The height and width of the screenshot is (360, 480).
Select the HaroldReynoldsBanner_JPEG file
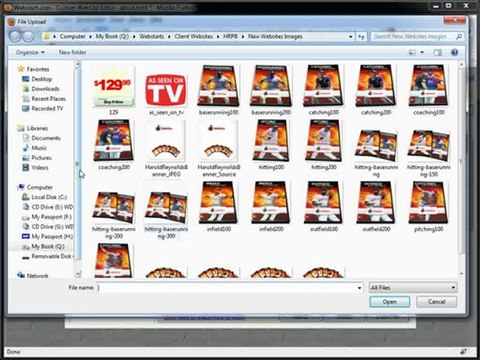(x=166, y=149)
